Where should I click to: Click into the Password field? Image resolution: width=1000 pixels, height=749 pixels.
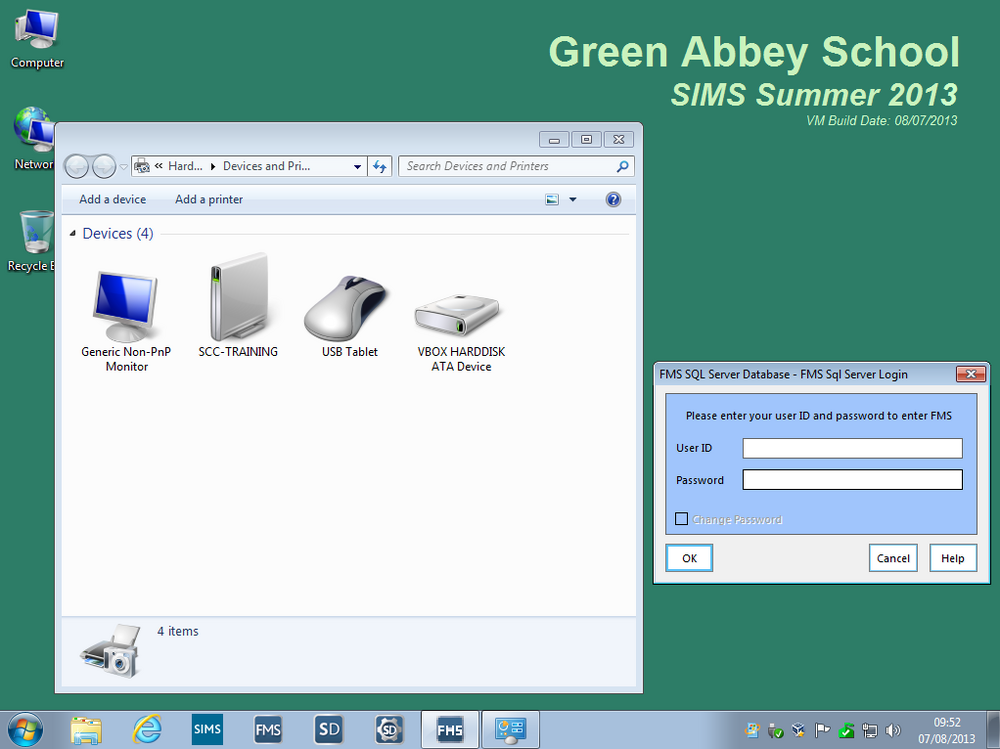coord(853,480)
